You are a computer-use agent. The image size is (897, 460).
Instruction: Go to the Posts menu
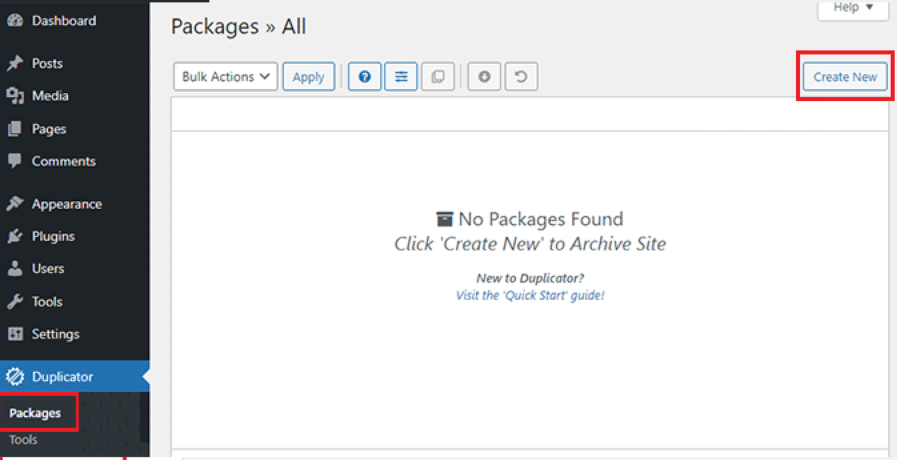coord(47,64)
